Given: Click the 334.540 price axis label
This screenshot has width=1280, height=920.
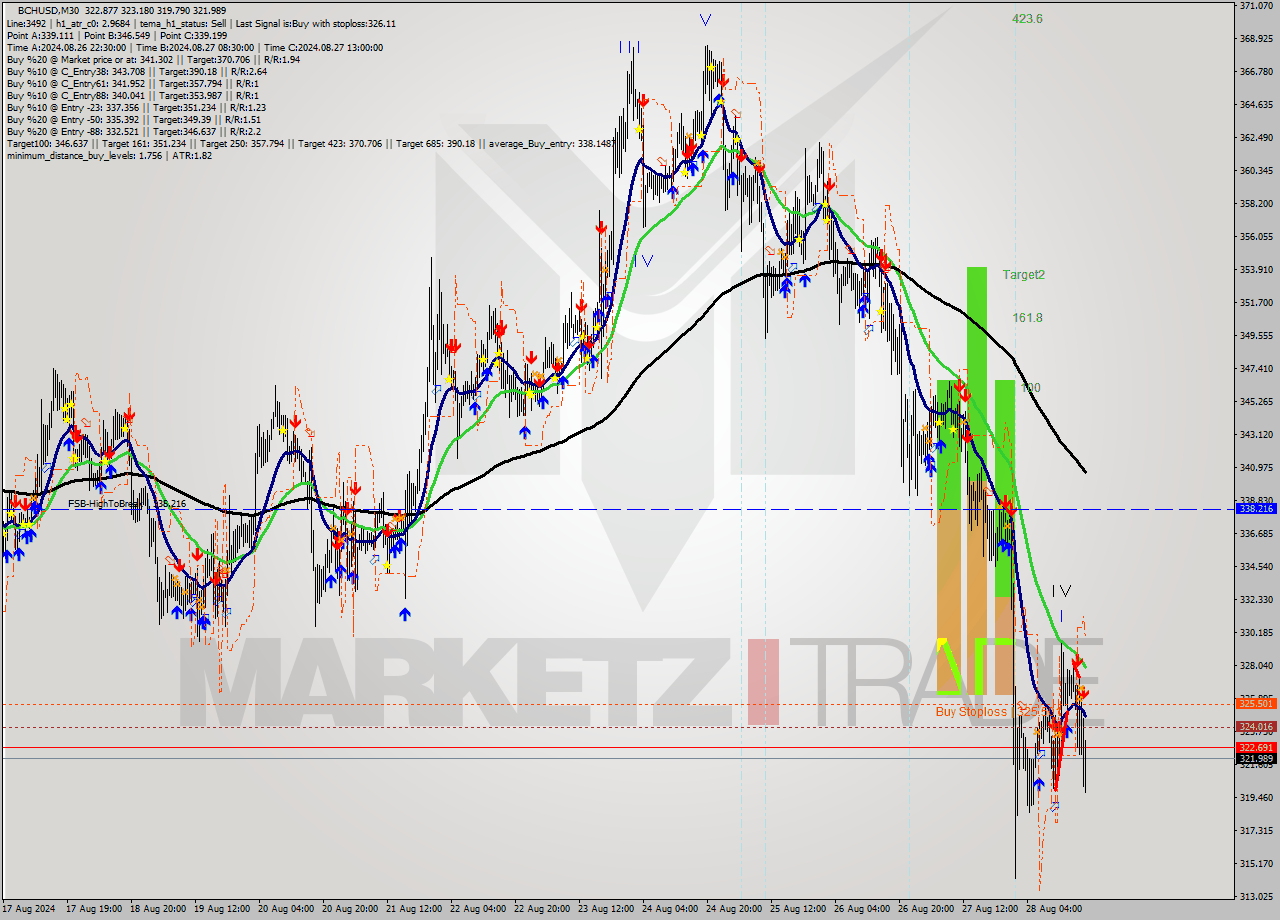Looking at the screenshot, I should pyautogui.click(x=1256, y=567).
